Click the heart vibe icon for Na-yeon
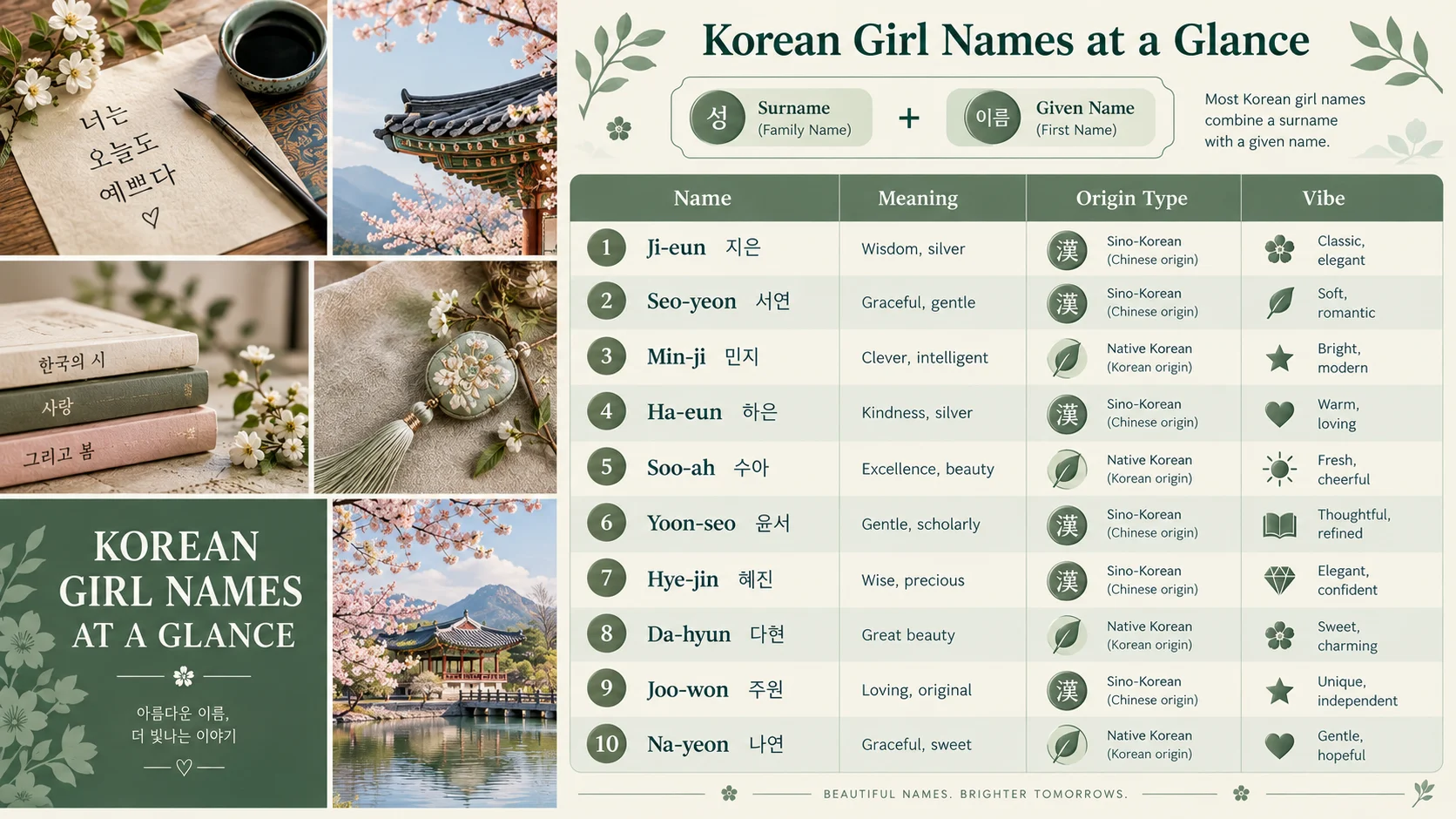The image size is (1456, 819). [1279, 745]
